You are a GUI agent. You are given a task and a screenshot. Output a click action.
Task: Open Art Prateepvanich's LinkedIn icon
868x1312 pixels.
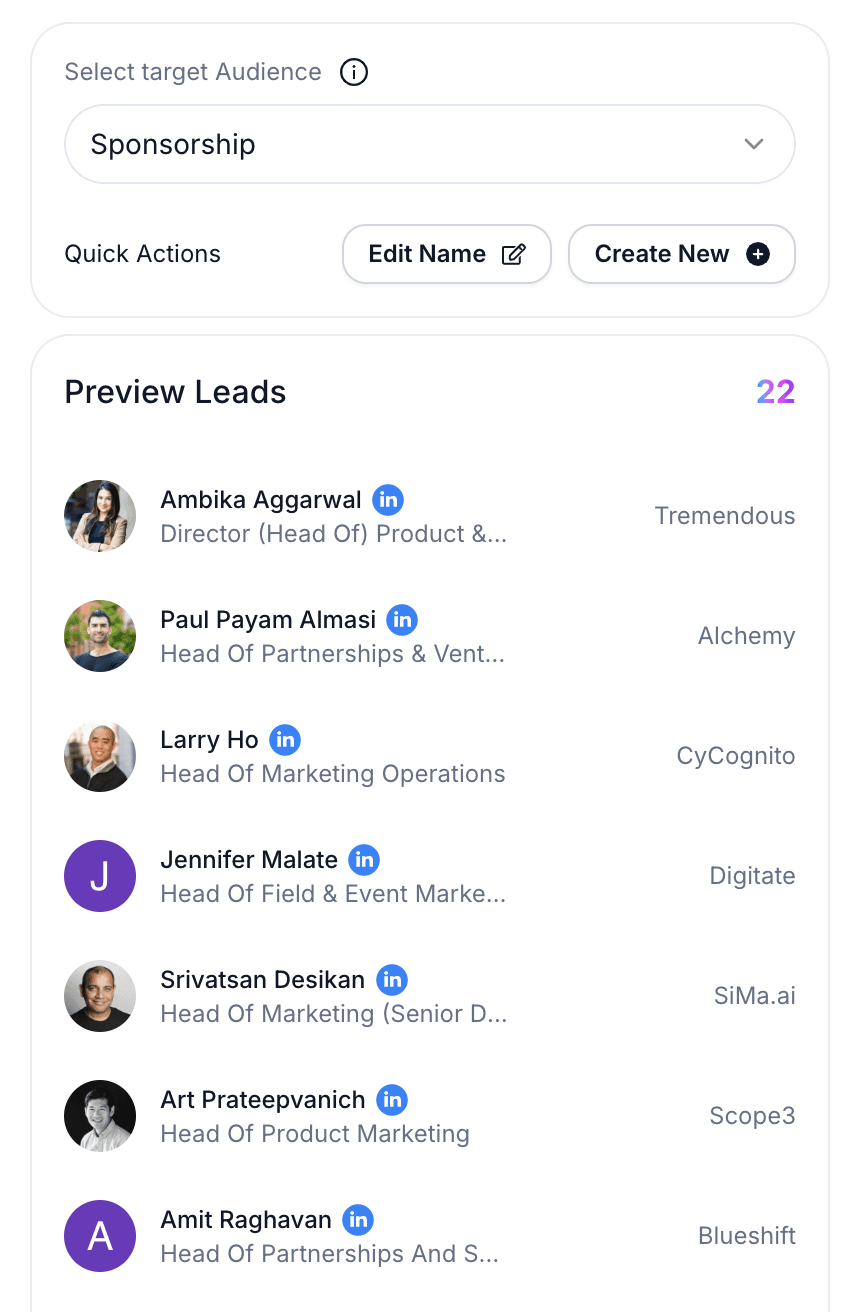pyautogui.click(x=392, y=1099)
